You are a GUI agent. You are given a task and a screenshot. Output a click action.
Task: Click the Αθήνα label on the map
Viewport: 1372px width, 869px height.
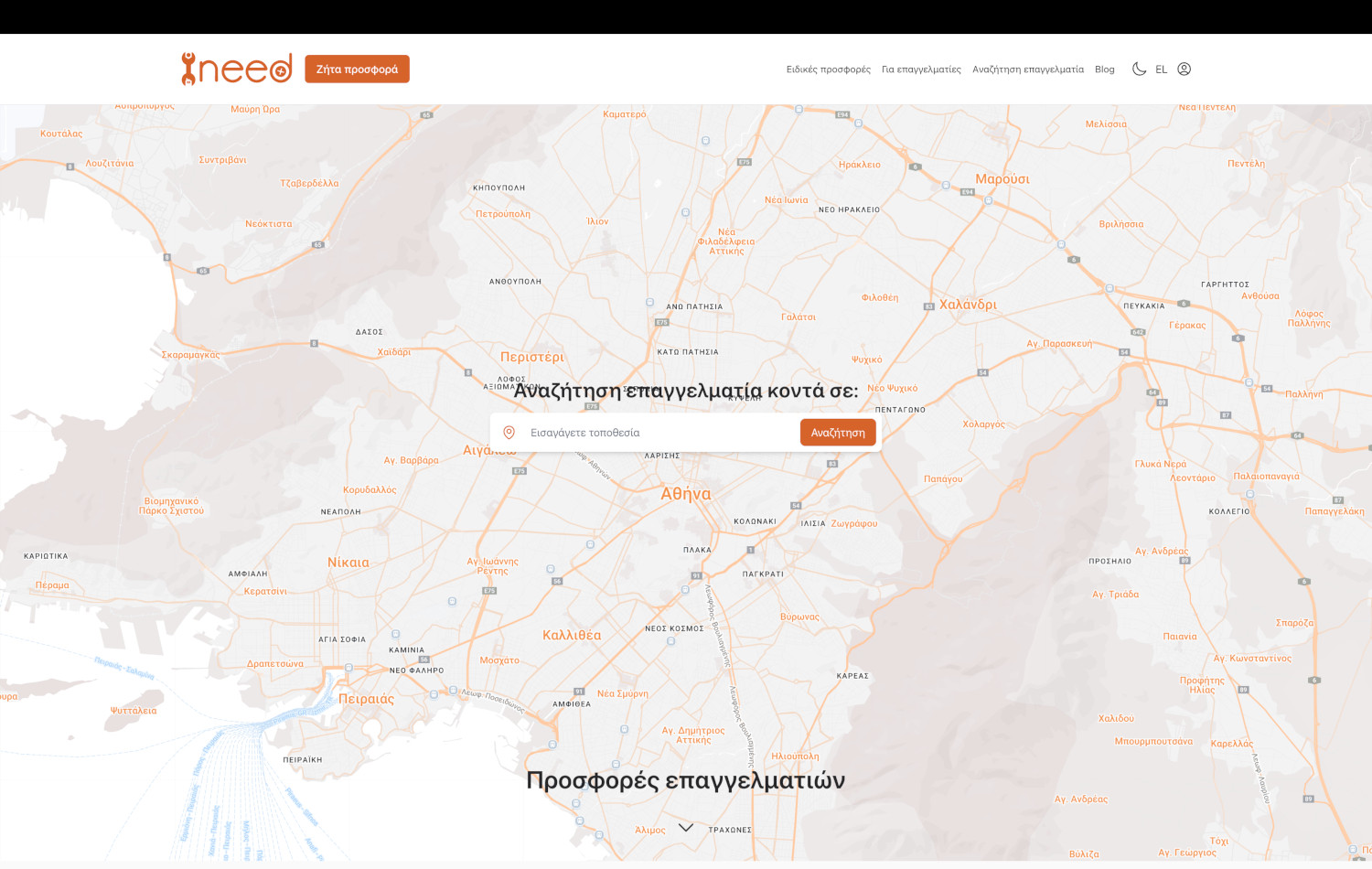(686, 494)
